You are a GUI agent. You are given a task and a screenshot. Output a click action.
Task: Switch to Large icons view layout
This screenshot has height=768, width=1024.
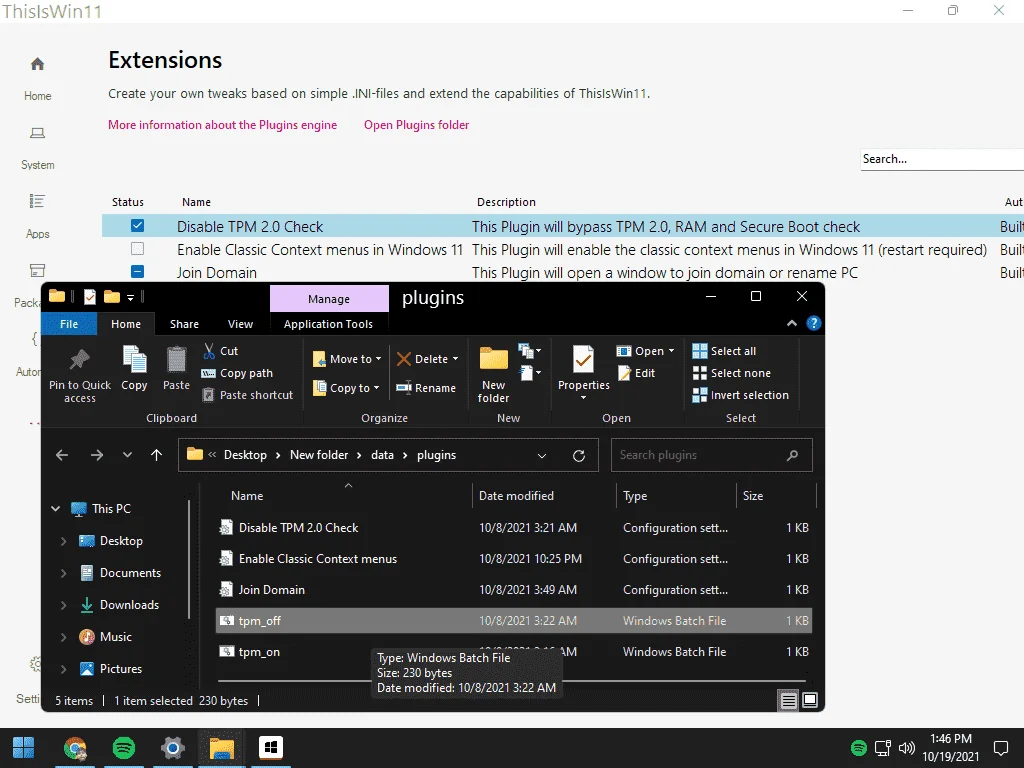coord(810,701)
